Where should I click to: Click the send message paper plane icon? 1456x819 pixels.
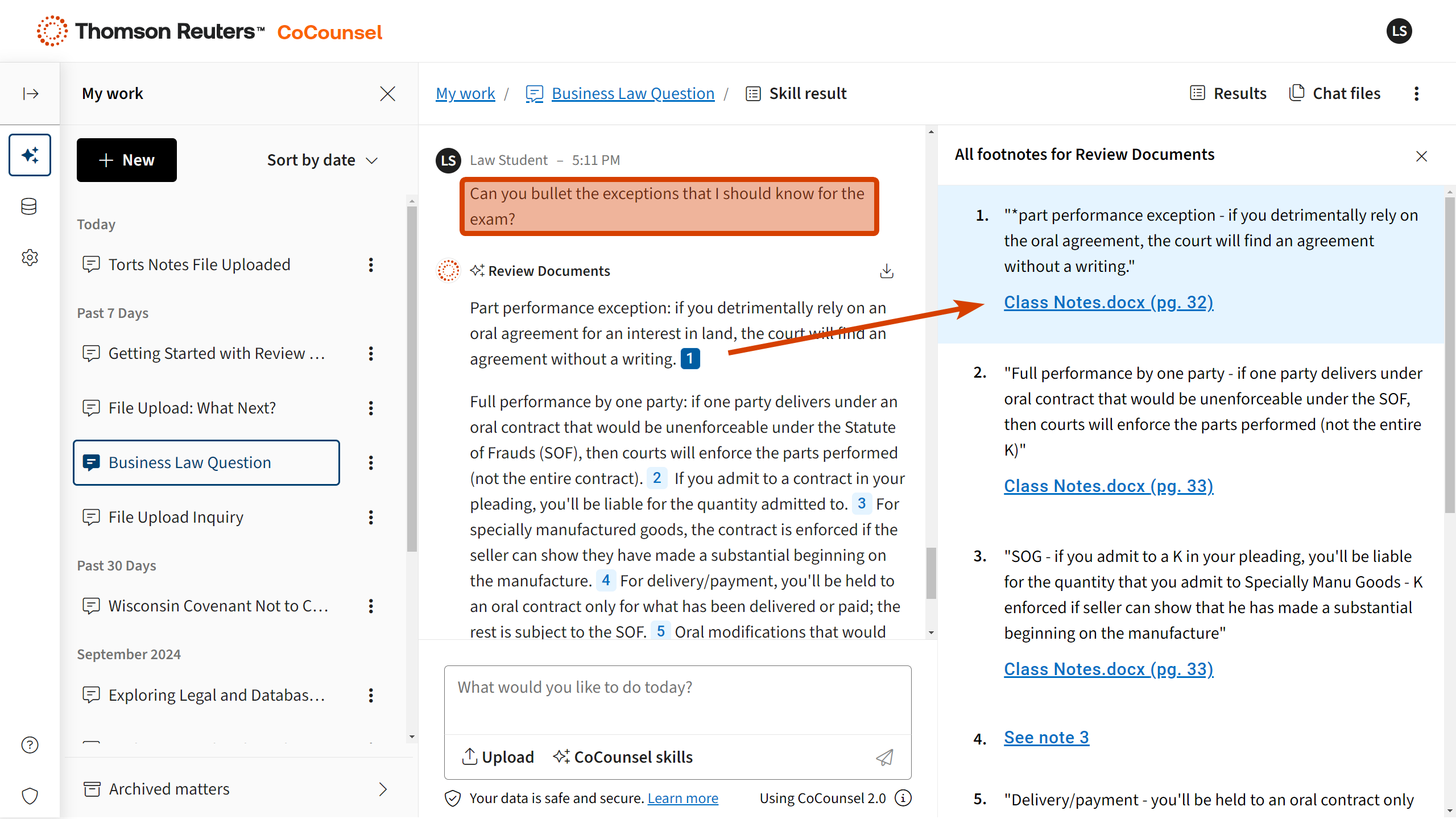pos(884,757)
